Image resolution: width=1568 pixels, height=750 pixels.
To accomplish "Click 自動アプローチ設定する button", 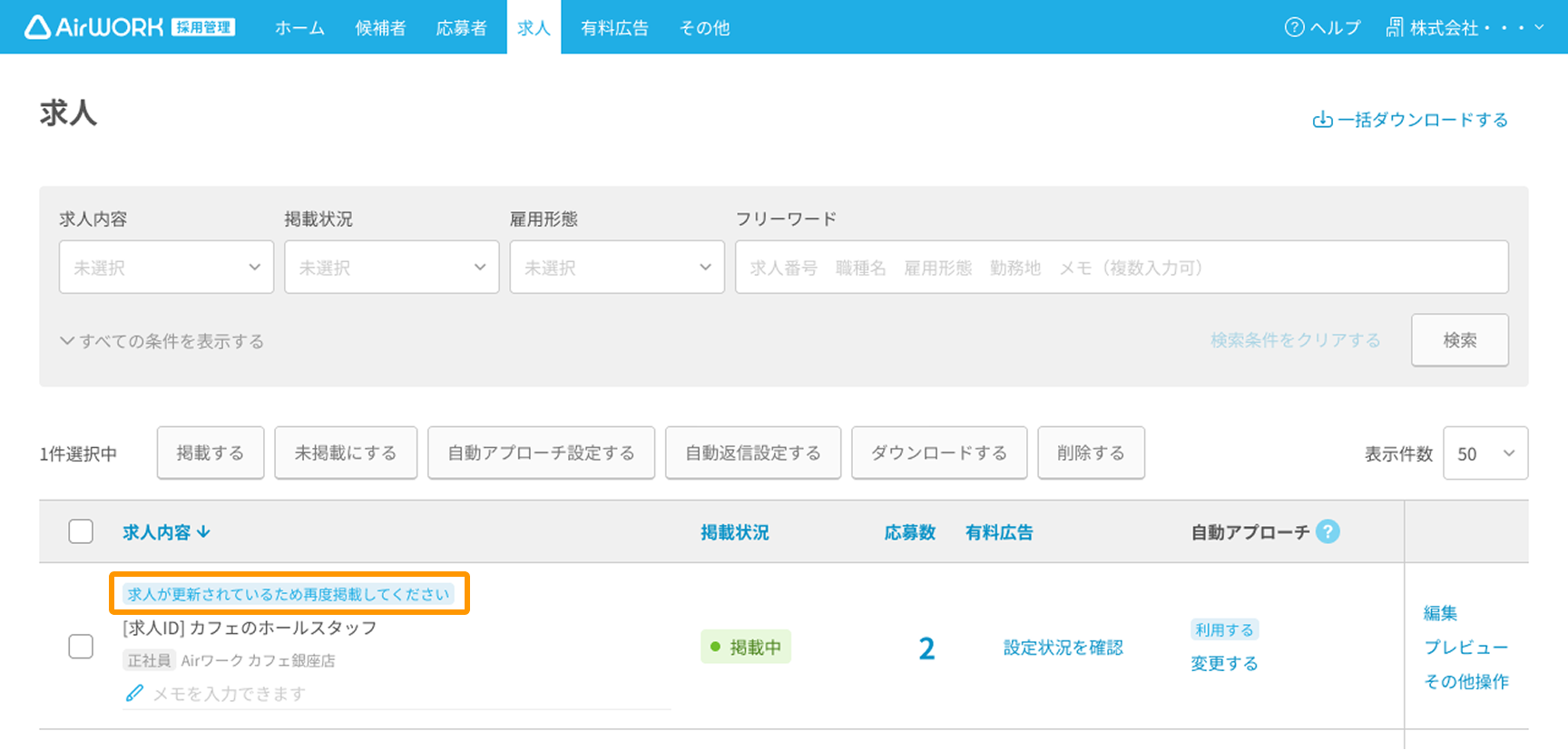I will pos(541,453).
